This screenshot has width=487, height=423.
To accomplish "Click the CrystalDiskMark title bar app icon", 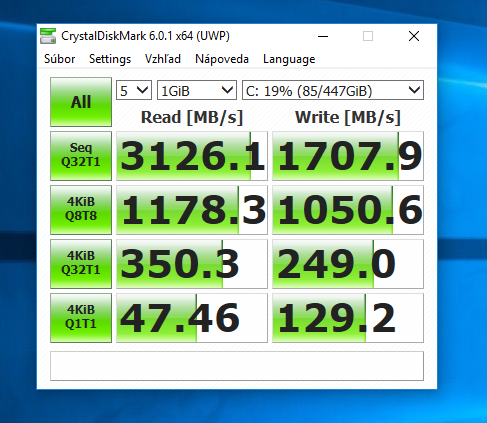I will [48, 36].
